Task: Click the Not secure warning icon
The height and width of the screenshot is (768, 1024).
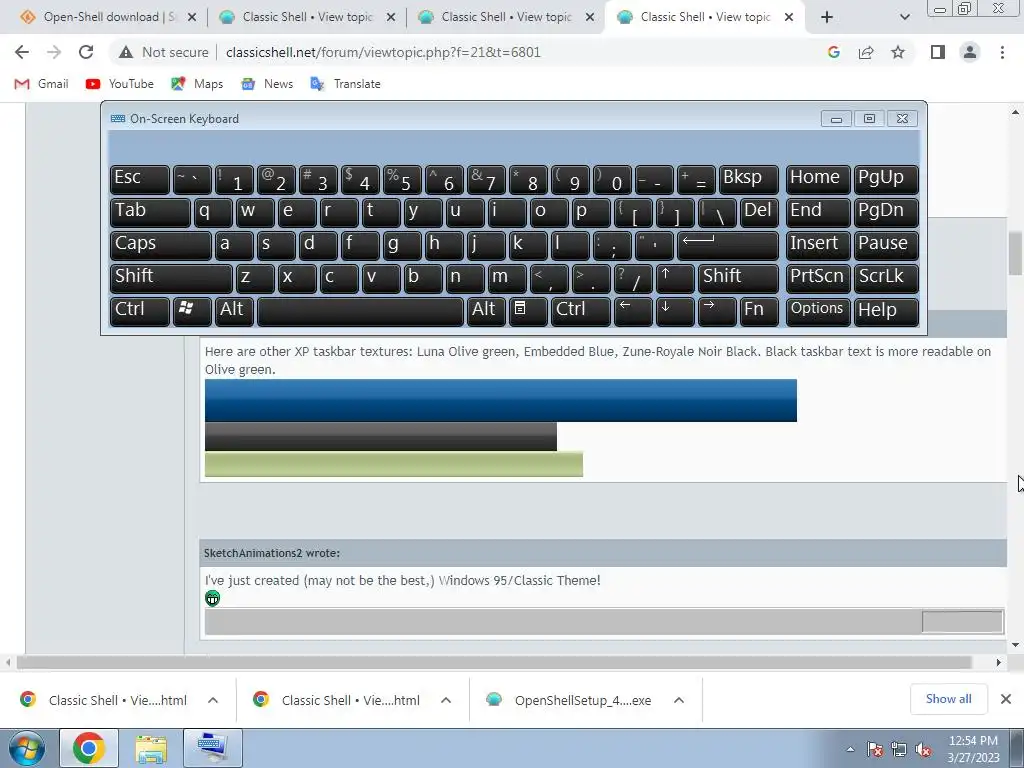Action: (x=126, y=52)
